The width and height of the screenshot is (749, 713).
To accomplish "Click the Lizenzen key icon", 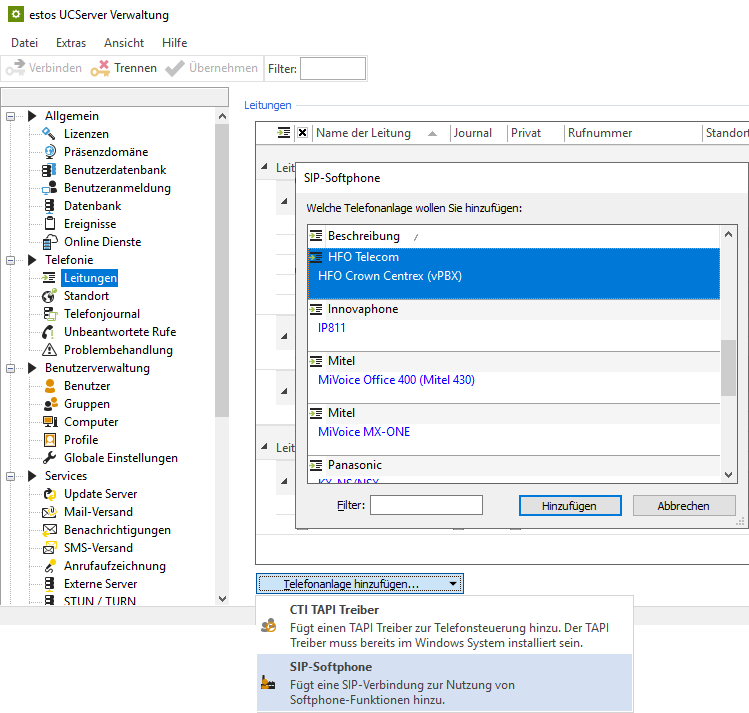I will (x=49, y=134).
